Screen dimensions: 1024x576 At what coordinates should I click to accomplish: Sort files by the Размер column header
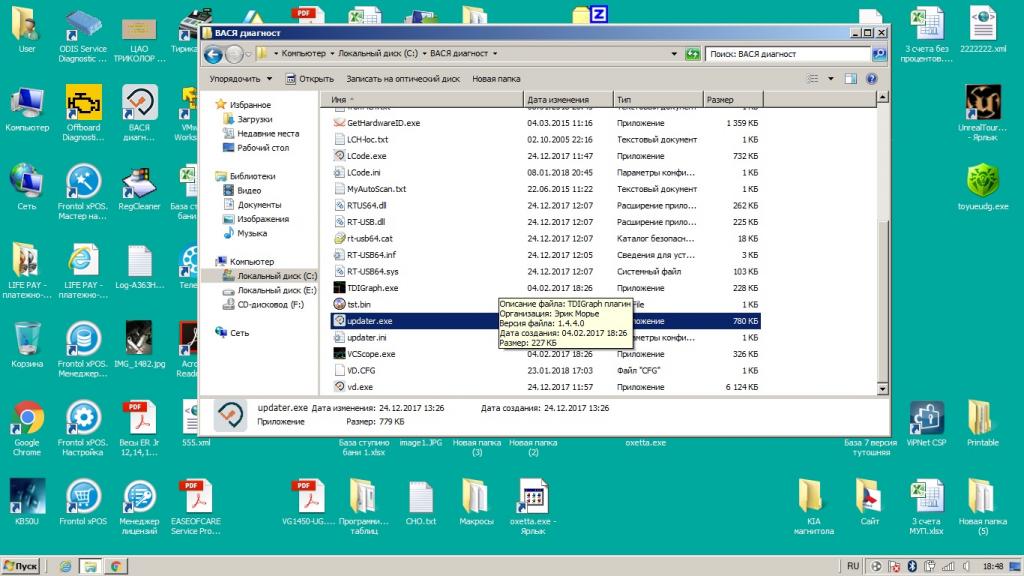click(x=733, y=99)
